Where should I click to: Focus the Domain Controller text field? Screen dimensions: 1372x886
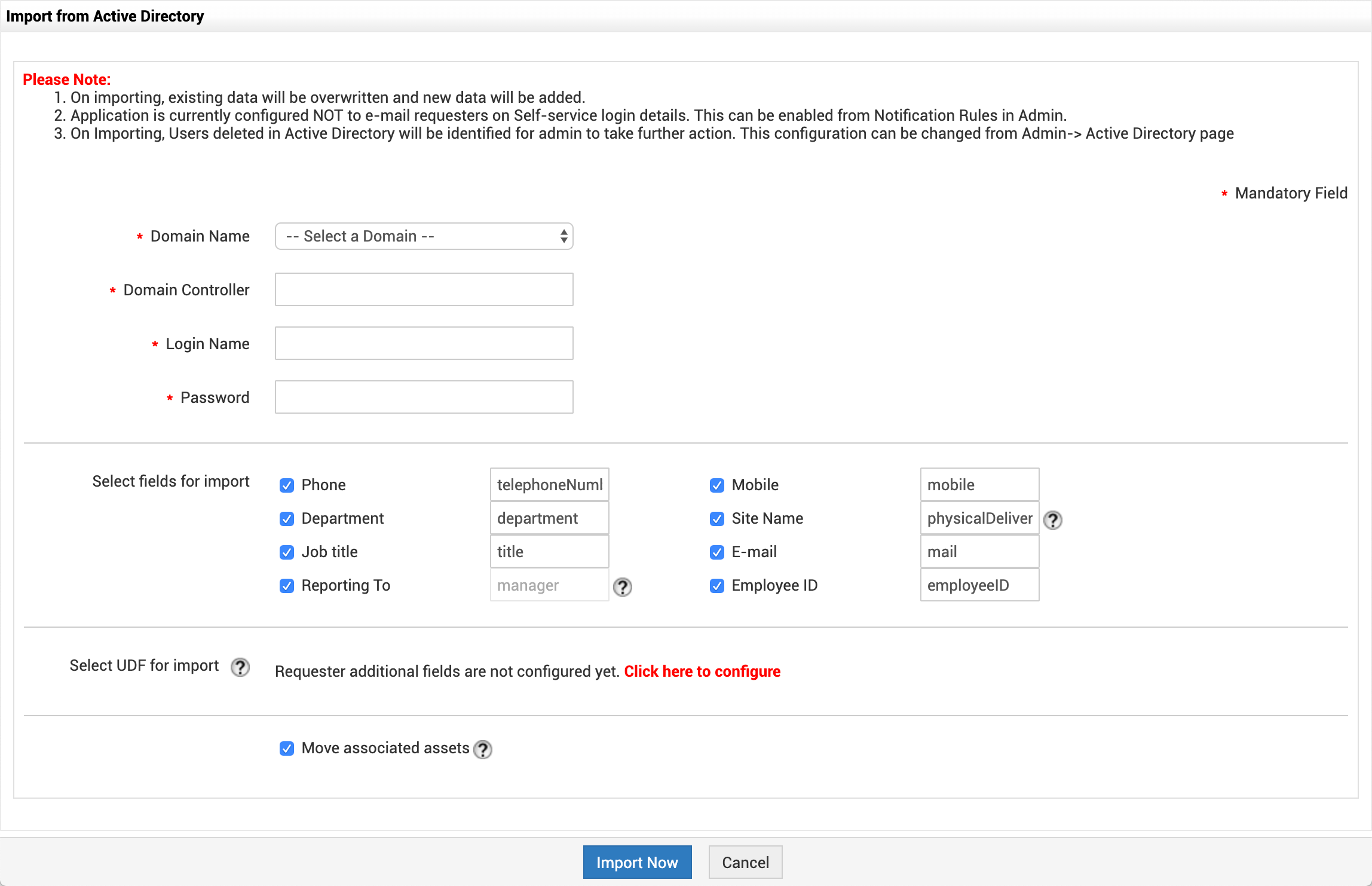coord(424,290)
